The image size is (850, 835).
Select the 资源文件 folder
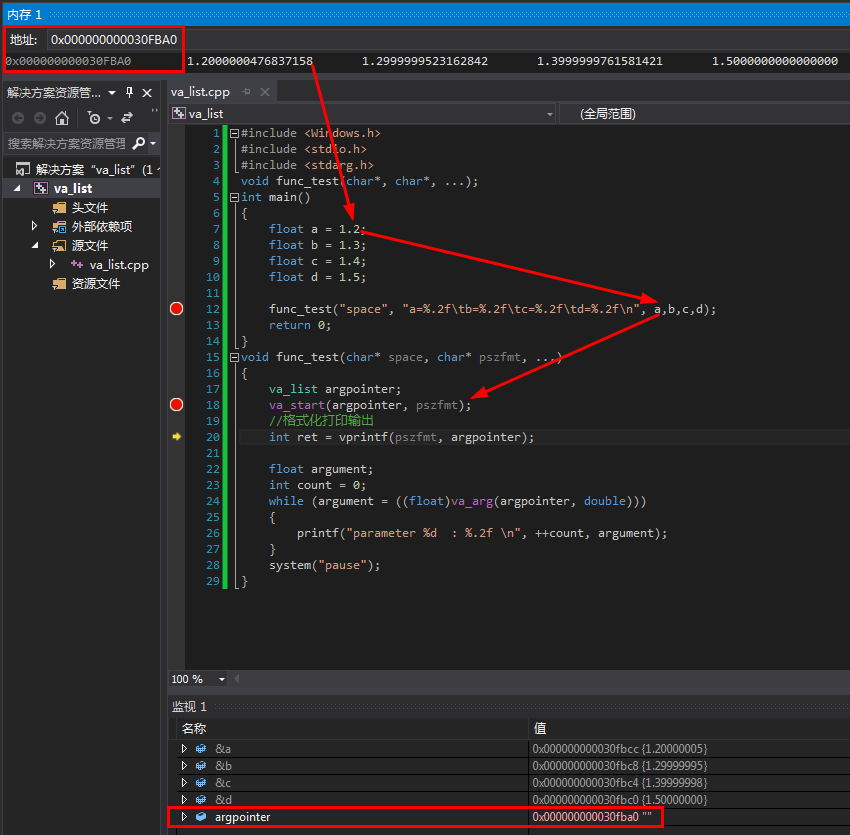95,284
